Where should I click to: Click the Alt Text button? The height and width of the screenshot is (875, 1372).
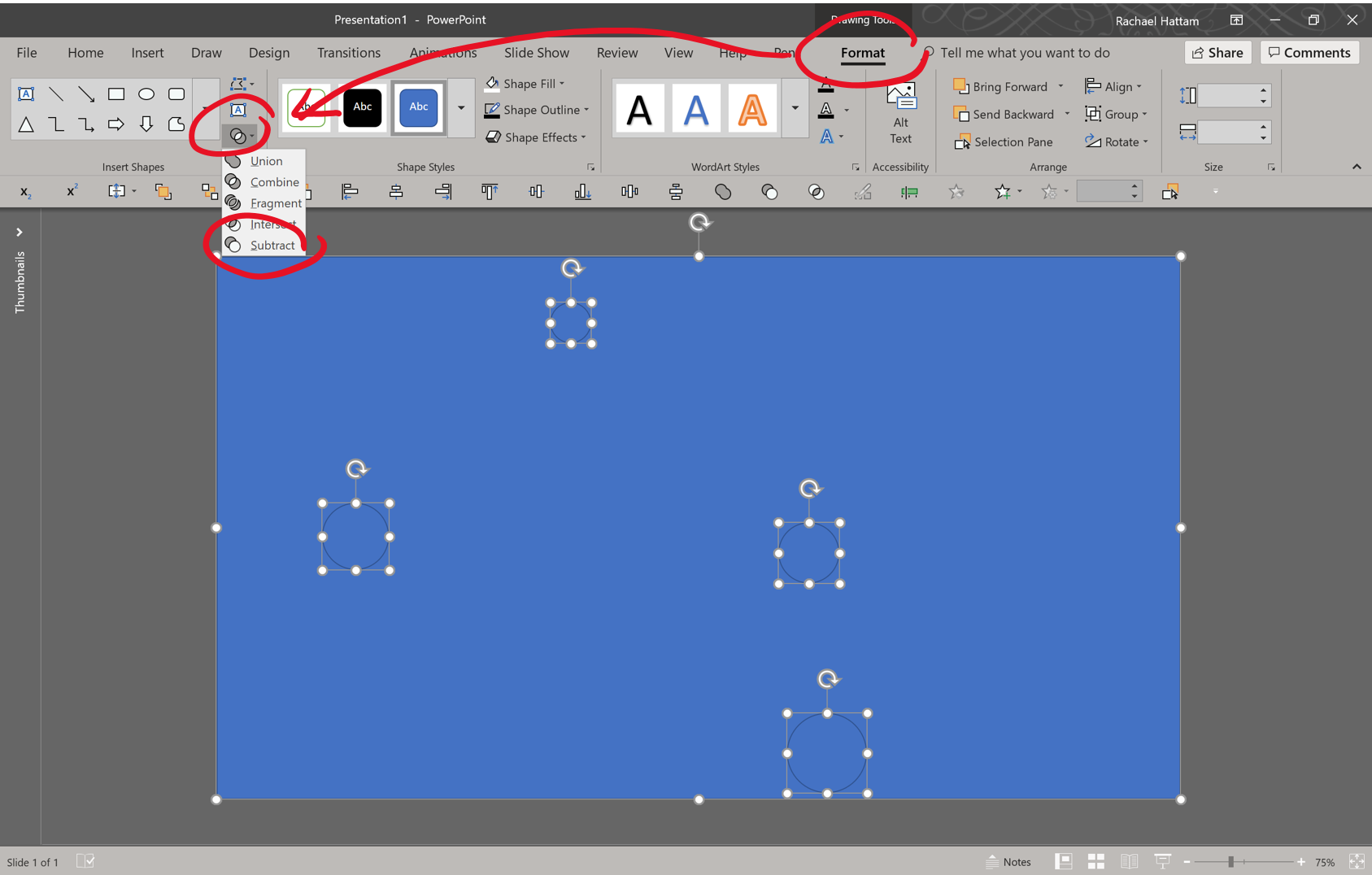pos(900,111)
